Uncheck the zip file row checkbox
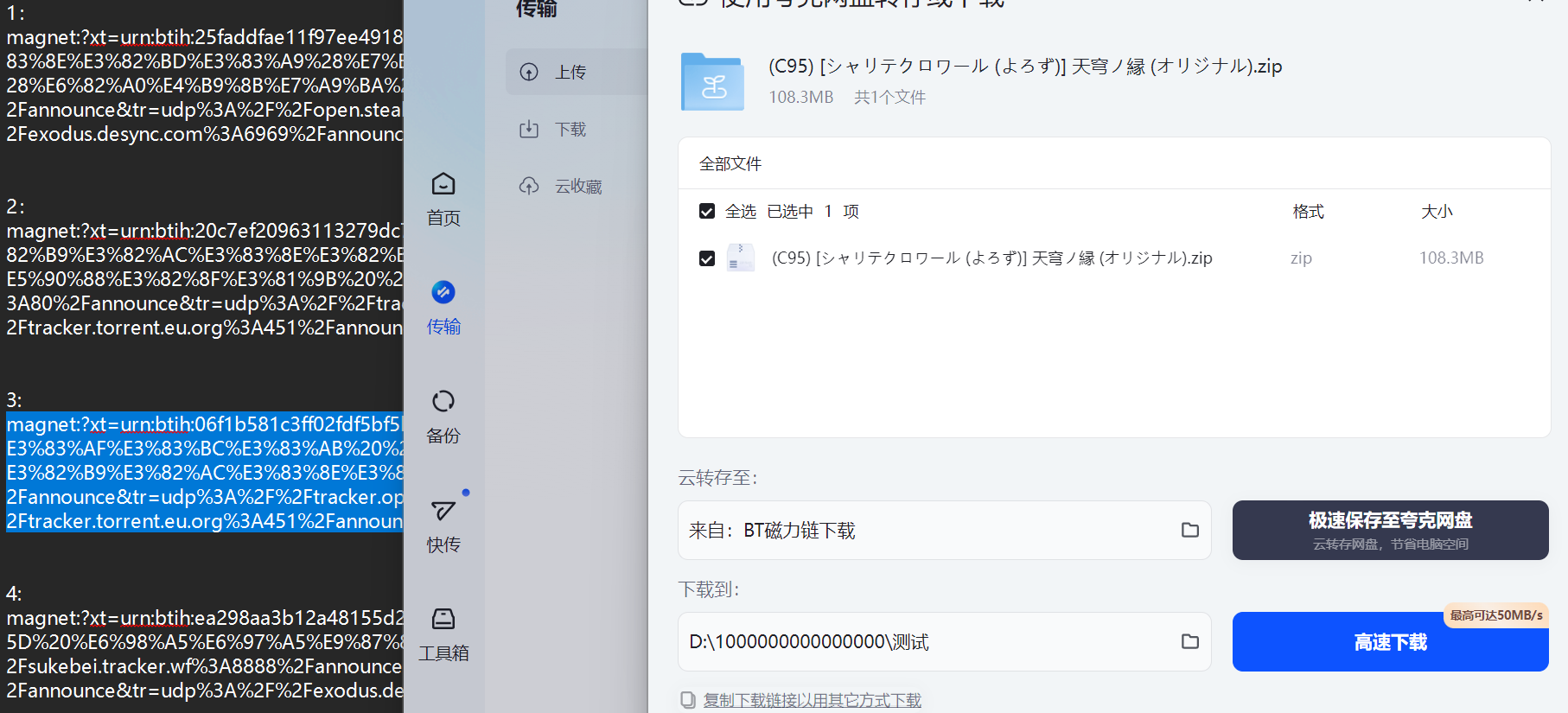Image resolution: width=1568 pixels, height=713 pixels. point(707,258)
